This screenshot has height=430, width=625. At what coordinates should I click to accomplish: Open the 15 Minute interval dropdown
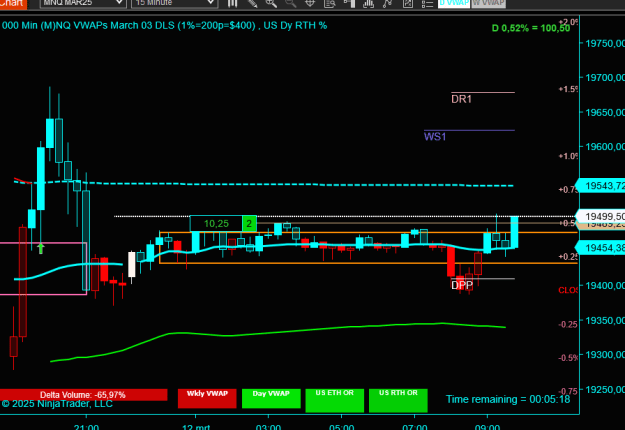(174, 3)
